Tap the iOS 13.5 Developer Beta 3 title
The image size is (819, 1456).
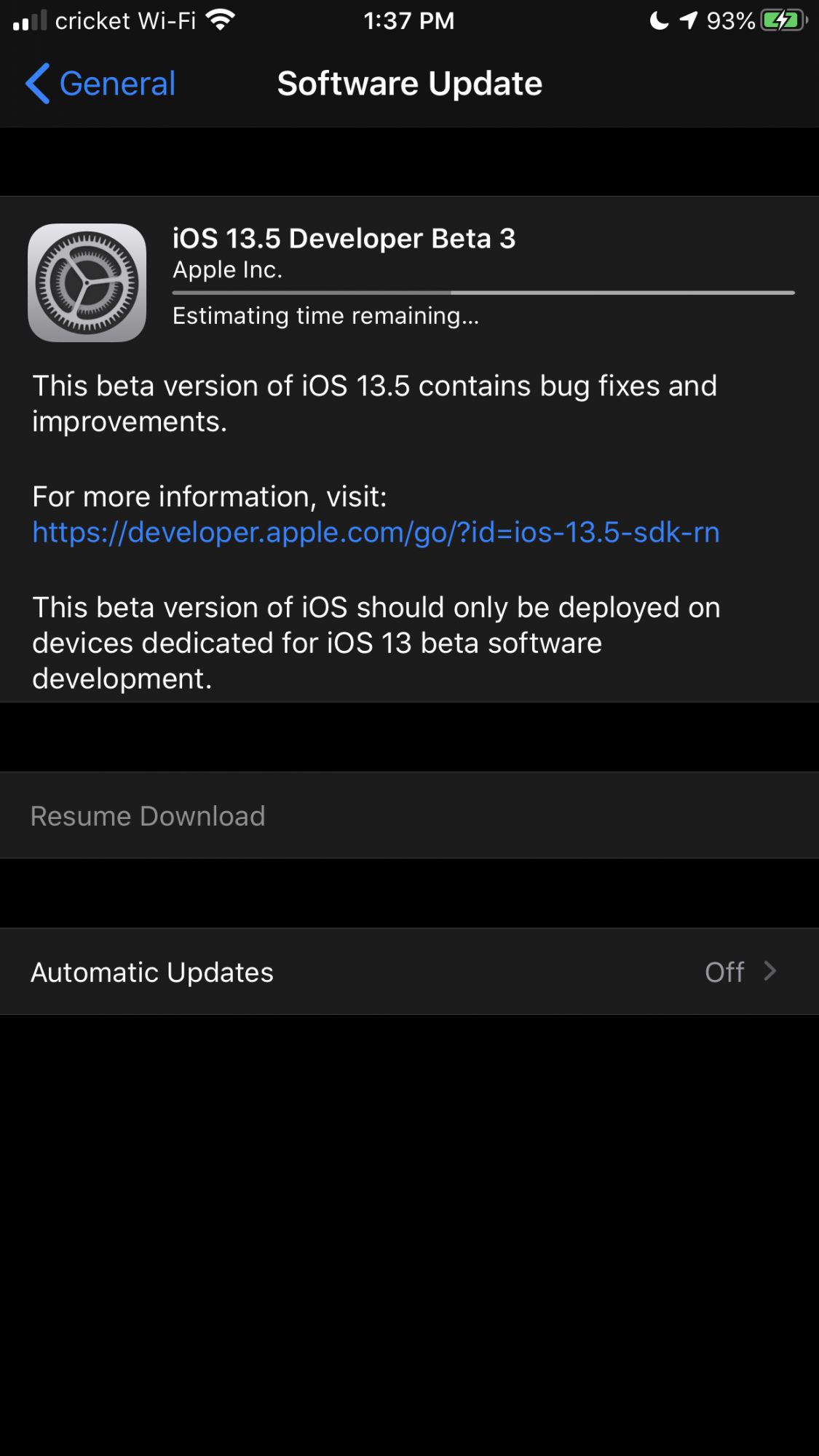pyautogui.click(x=344, y=239)
